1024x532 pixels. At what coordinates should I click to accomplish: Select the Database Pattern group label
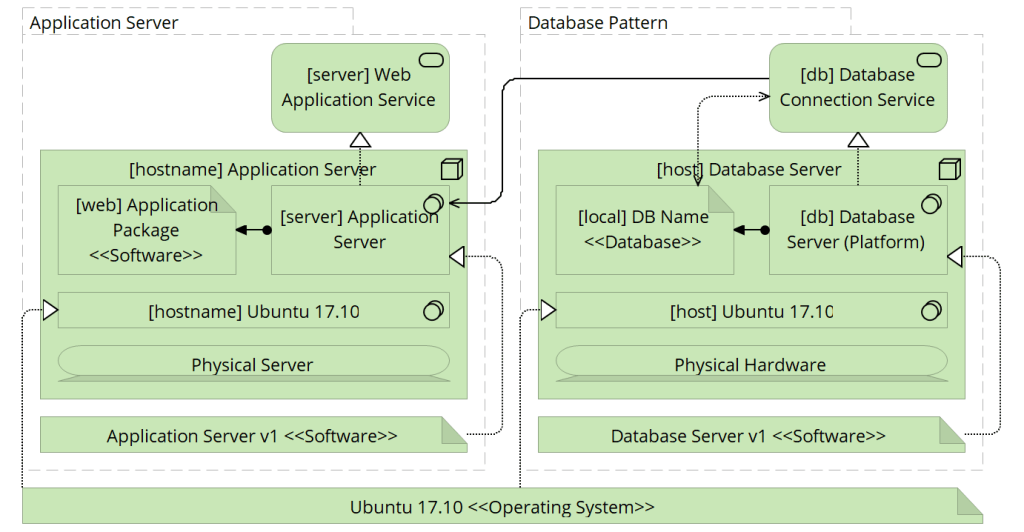tap(598, 22)
